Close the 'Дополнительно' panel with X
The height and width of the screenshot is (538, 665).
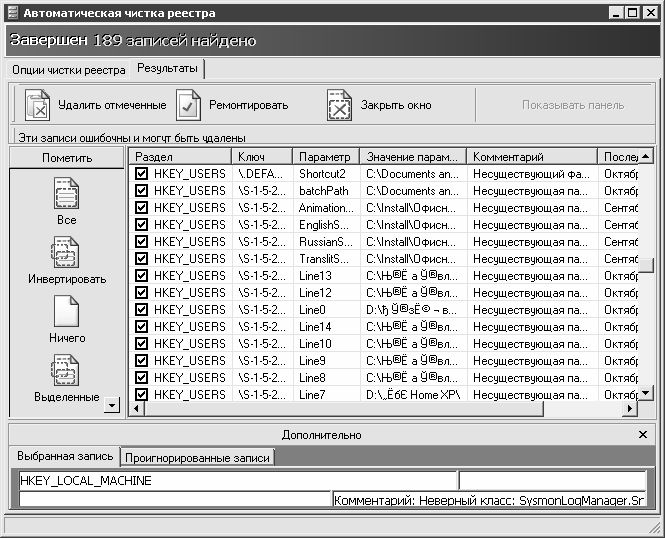click(643, 435)
